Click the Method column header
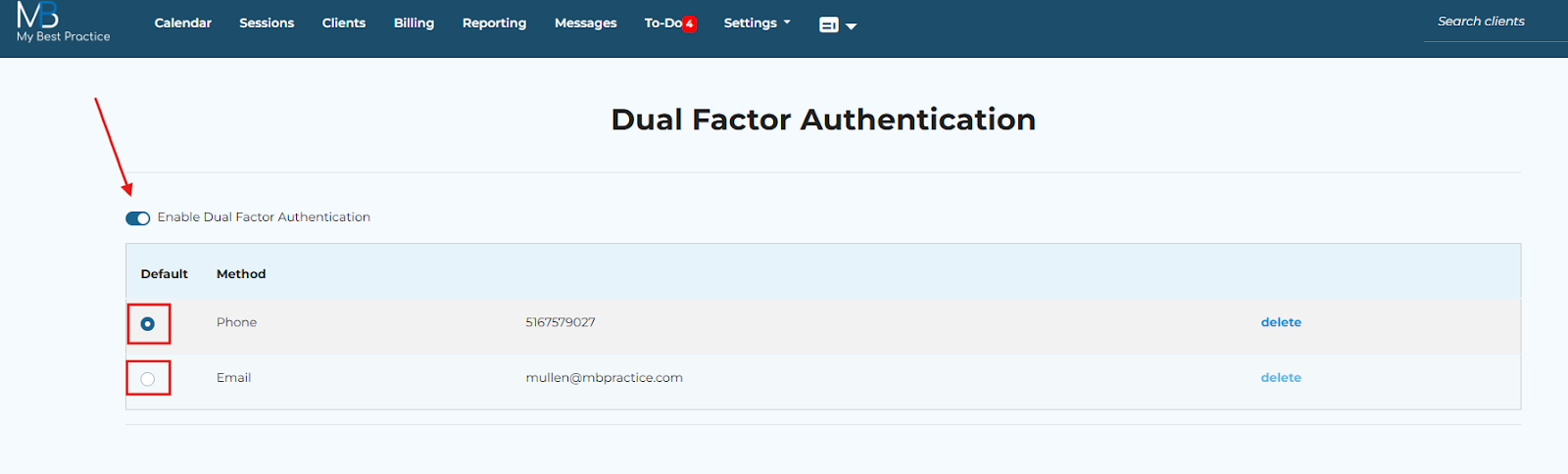 pyautogui.click(x=241, y=274)
